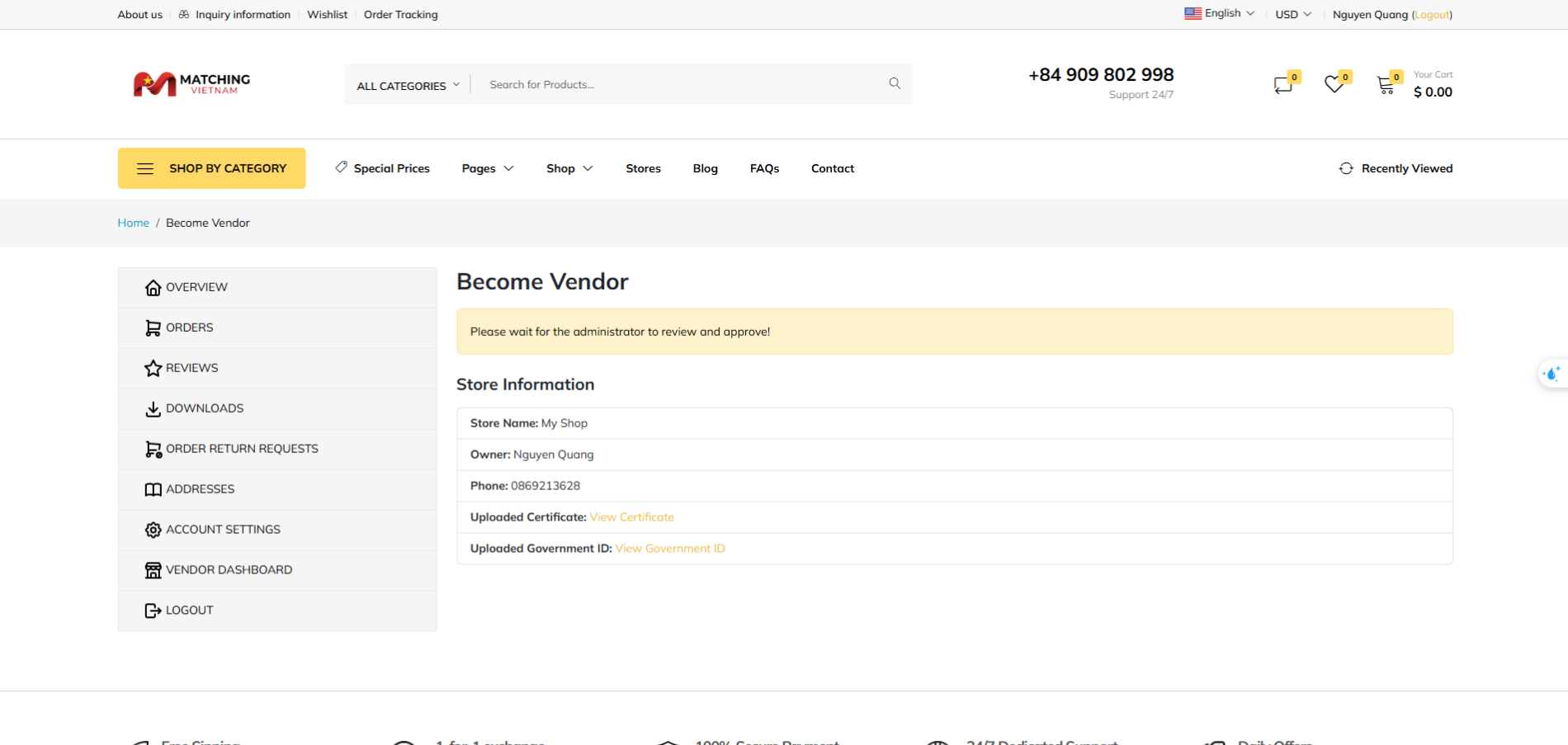This screenshot has width=1568, height=745.
Task: Open the English language selector
Action: click(x=1220, y=13)
